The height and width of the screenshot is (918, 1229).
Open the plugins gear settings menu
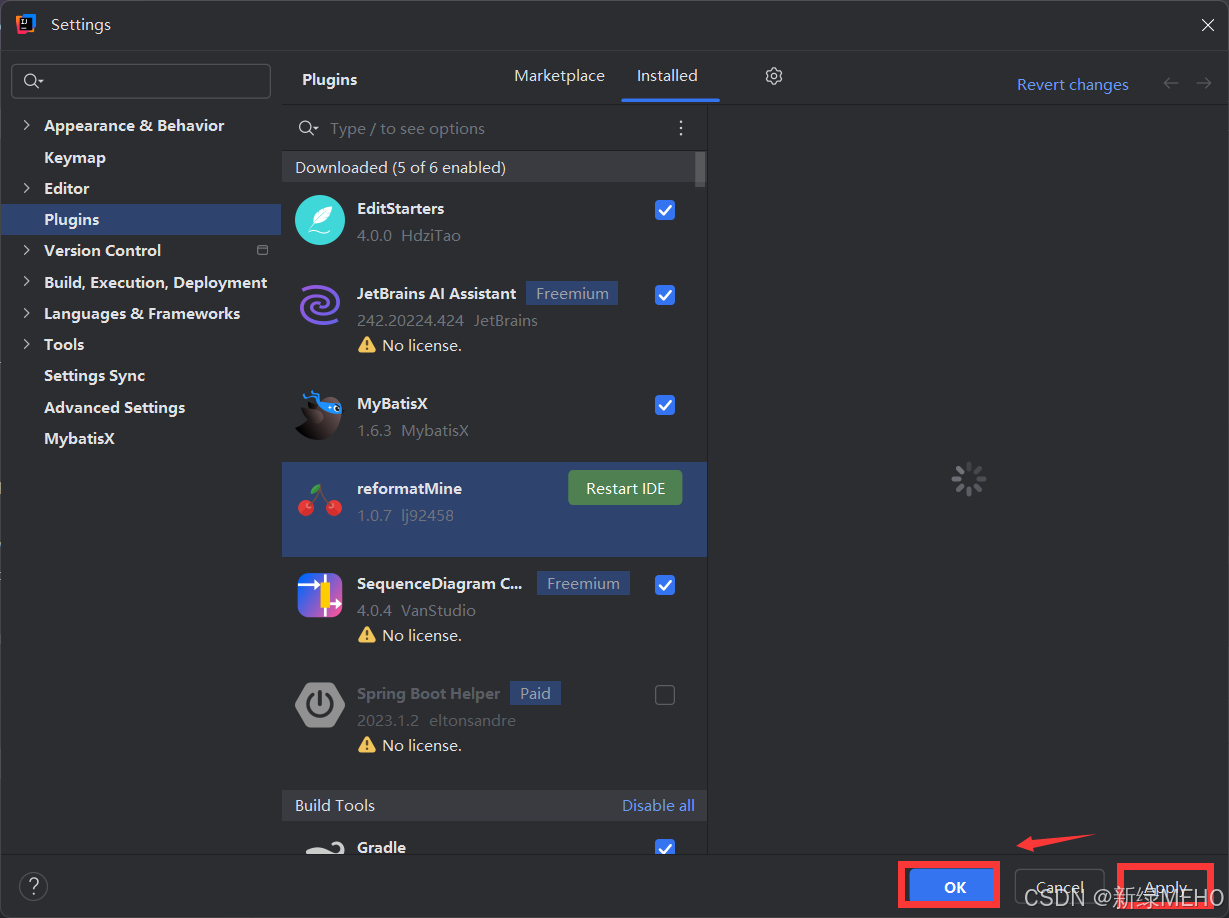(x=774, y=76)
